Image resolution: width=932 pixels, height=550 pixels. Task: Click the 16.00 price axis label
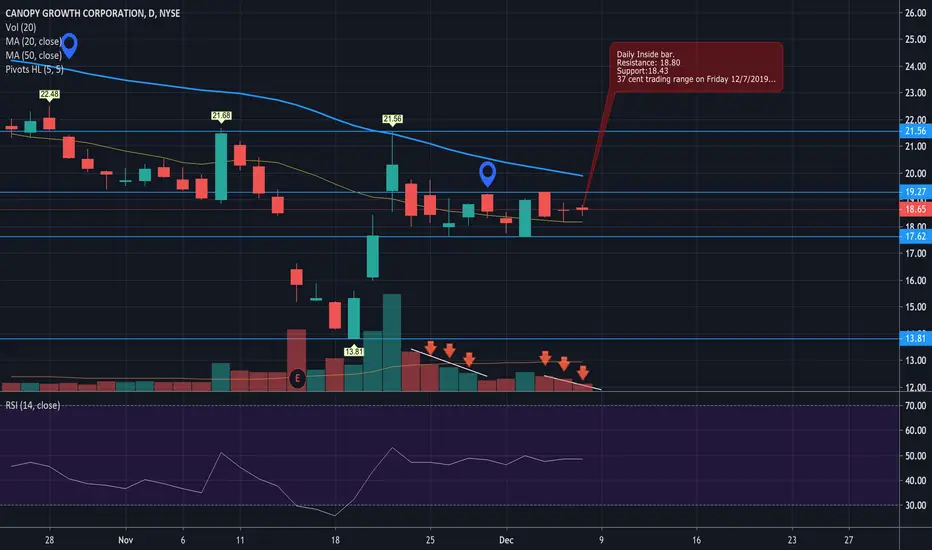915,280
